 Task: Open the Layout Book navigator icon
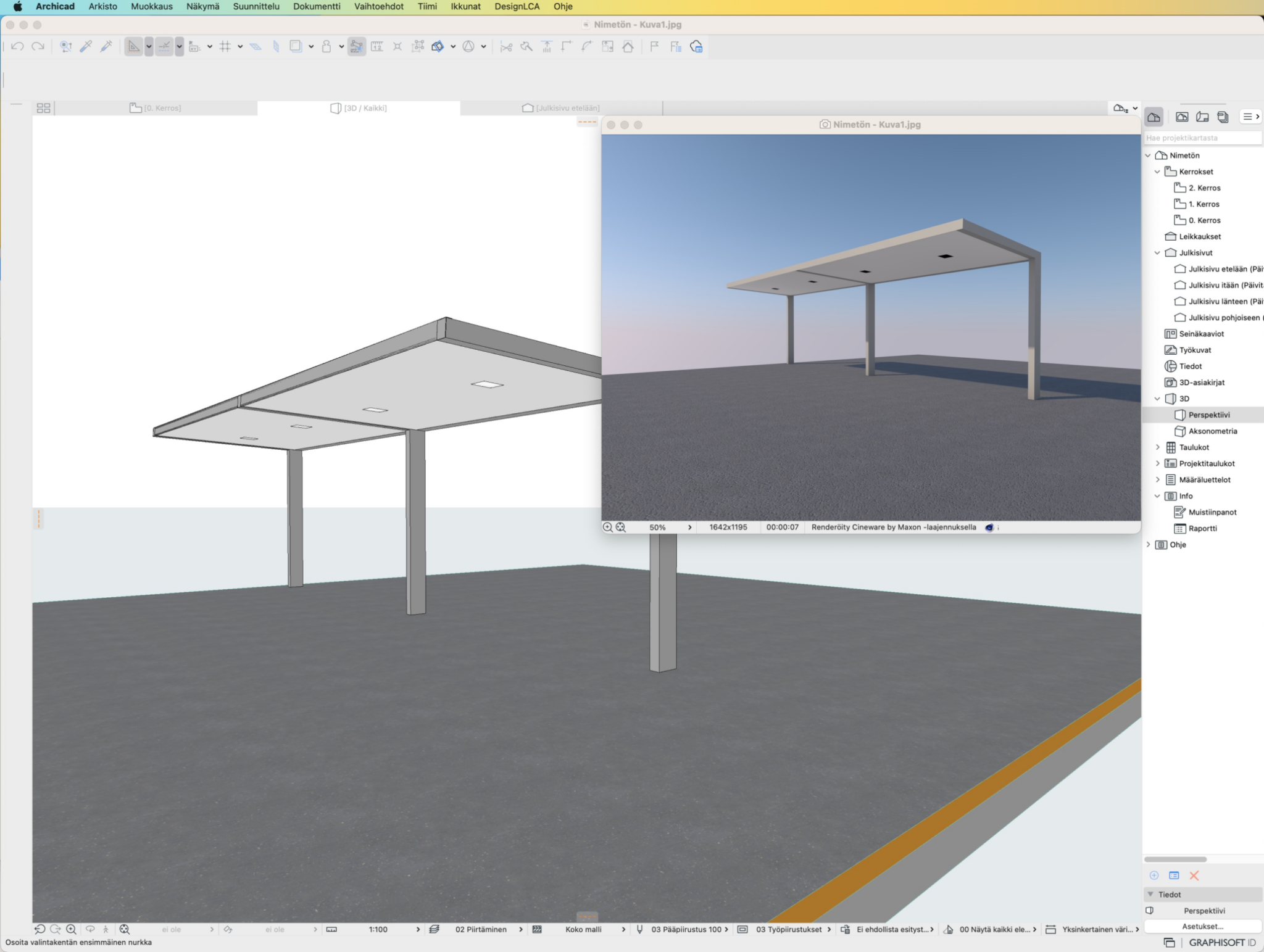[x=1202, y=117]
